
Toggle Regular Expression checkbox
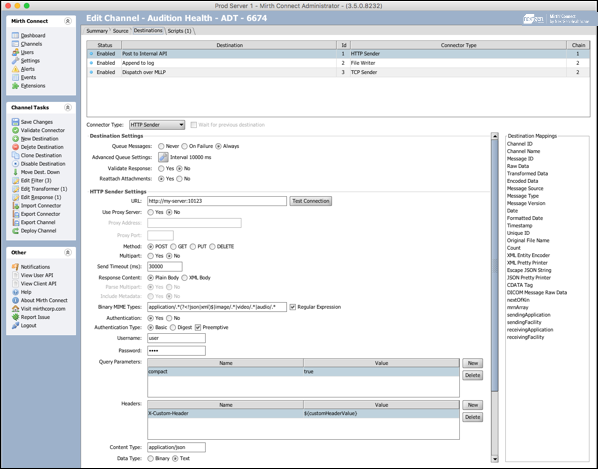293,307
